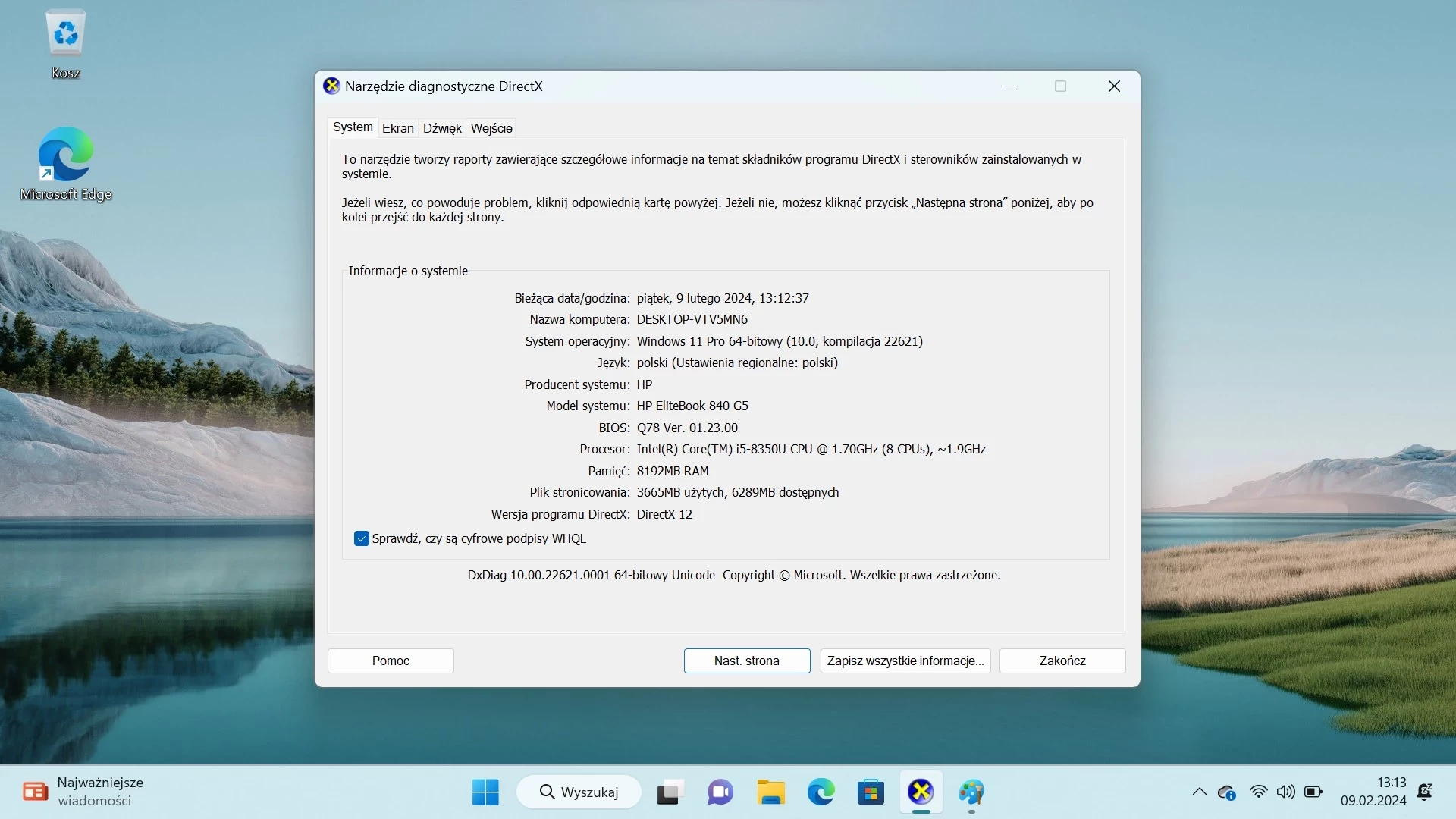Image resolution: width=1456 pixels, height=819 pixels.
Task: Open the Chat app on the taskbar
Action: [x=720, y=792]
